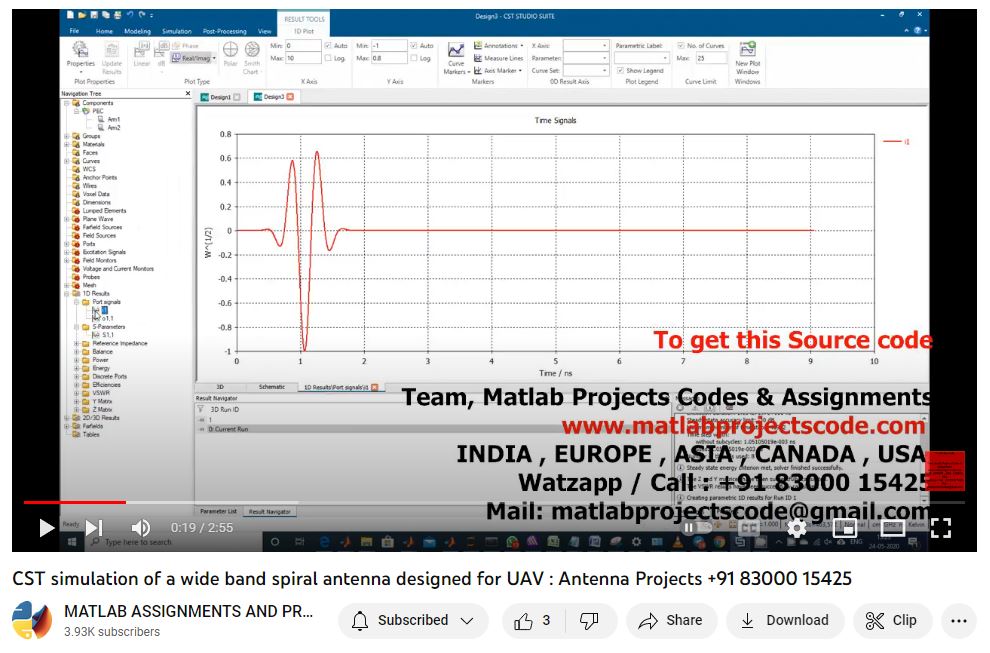Screen dimensions: 990x653
Task: Toggle X Axis Auto checkbox
Action: [329, 46]
